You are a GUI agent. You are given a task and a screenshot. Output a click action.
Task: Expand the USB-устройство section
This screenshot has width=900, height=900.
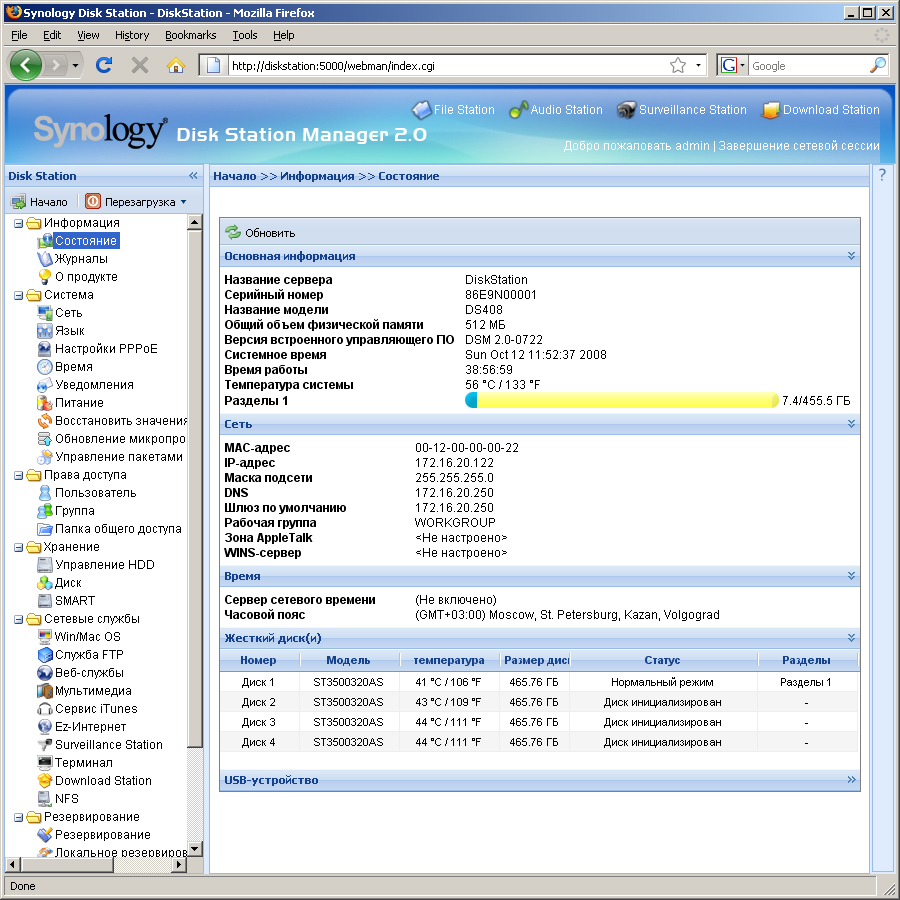pos(851,779)
